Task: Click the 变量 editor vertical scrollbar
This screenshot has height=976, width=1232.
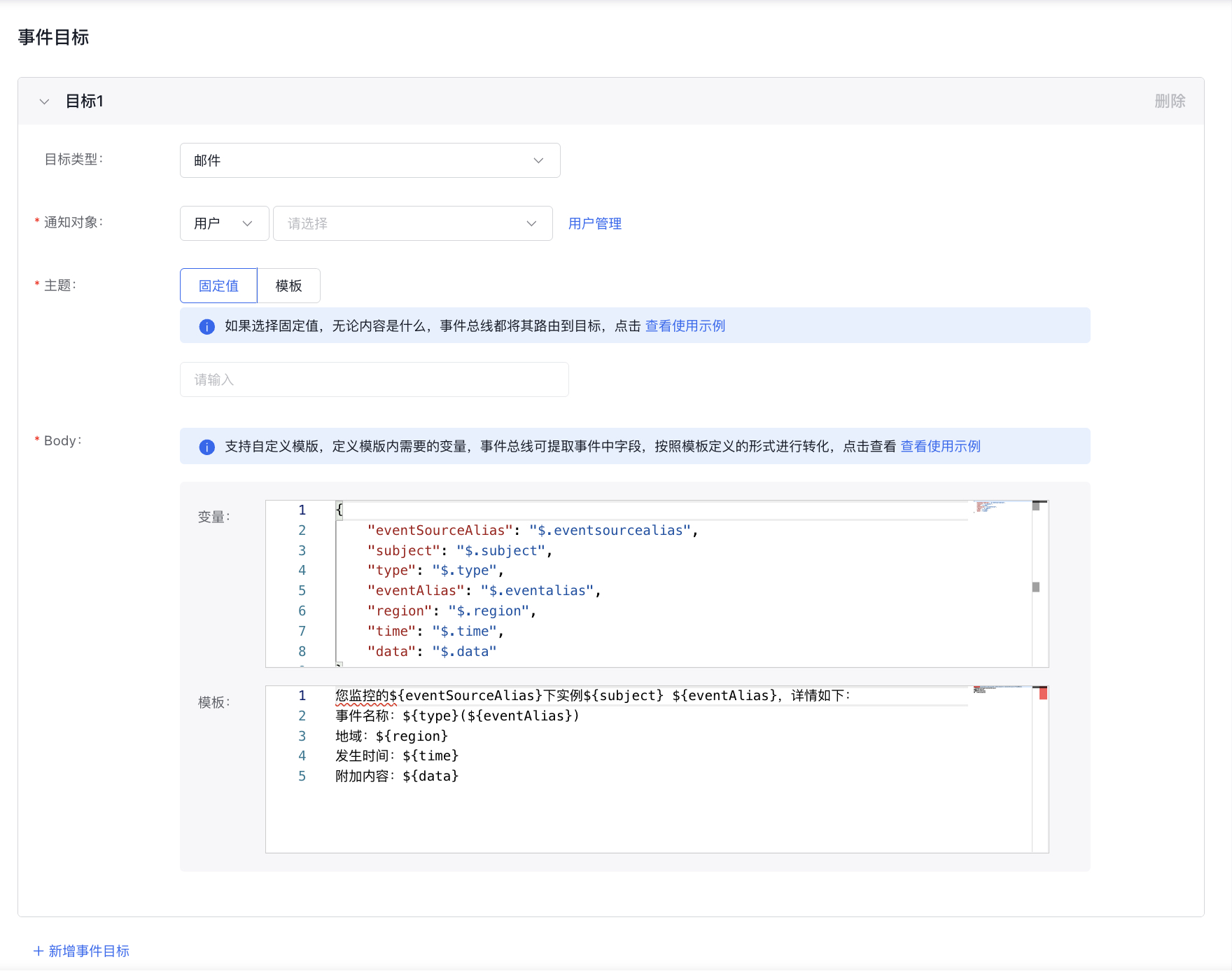Action: pos(1036,587)
